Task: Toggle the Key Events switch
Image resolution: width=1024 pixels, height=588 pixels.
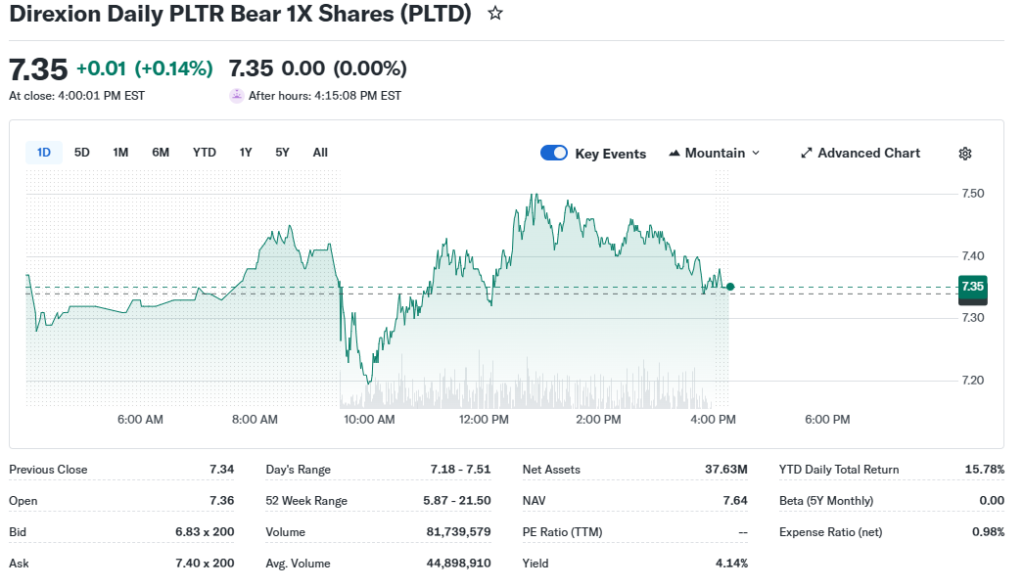Action: point(554,153)
